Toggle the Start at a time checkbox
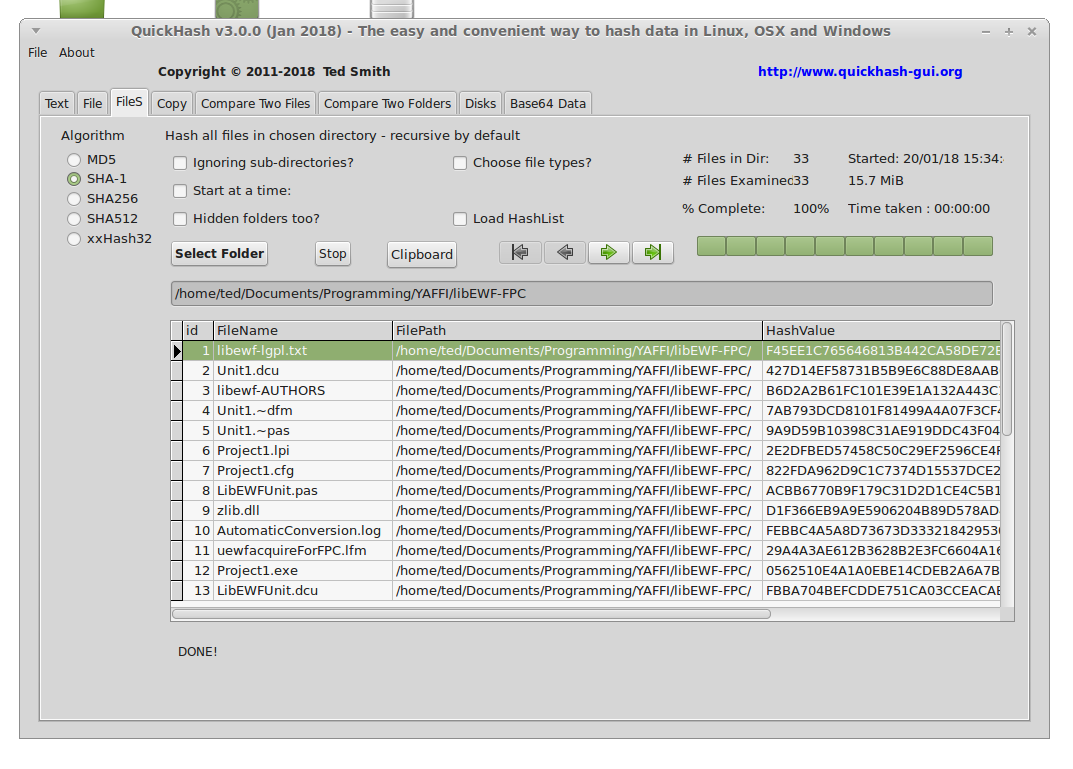1073x769 pixels. pyautogui.click(x=180, y=191)
